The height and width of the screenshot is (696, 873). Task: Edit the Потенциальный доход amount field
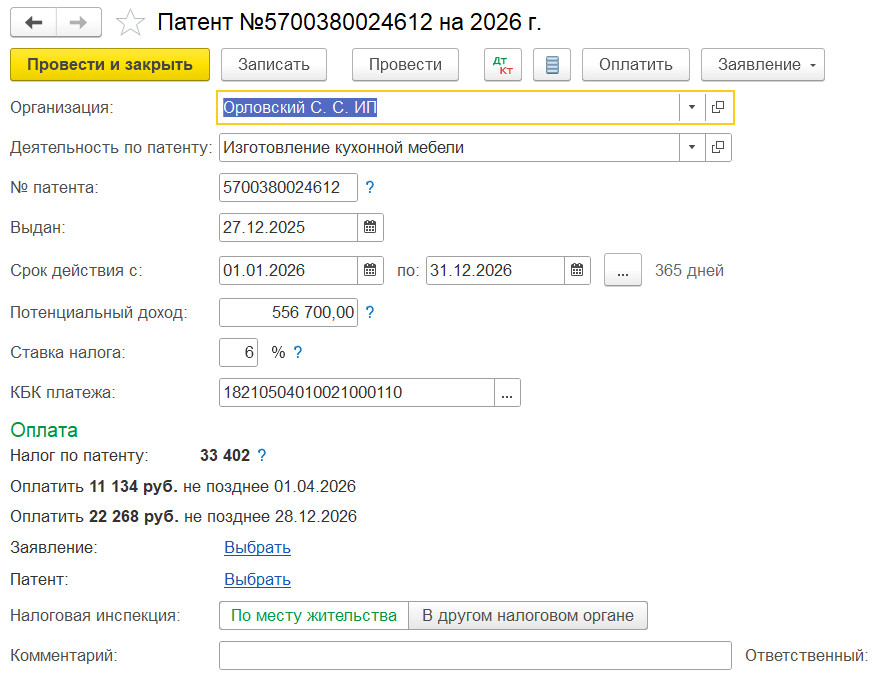point(288,312)
